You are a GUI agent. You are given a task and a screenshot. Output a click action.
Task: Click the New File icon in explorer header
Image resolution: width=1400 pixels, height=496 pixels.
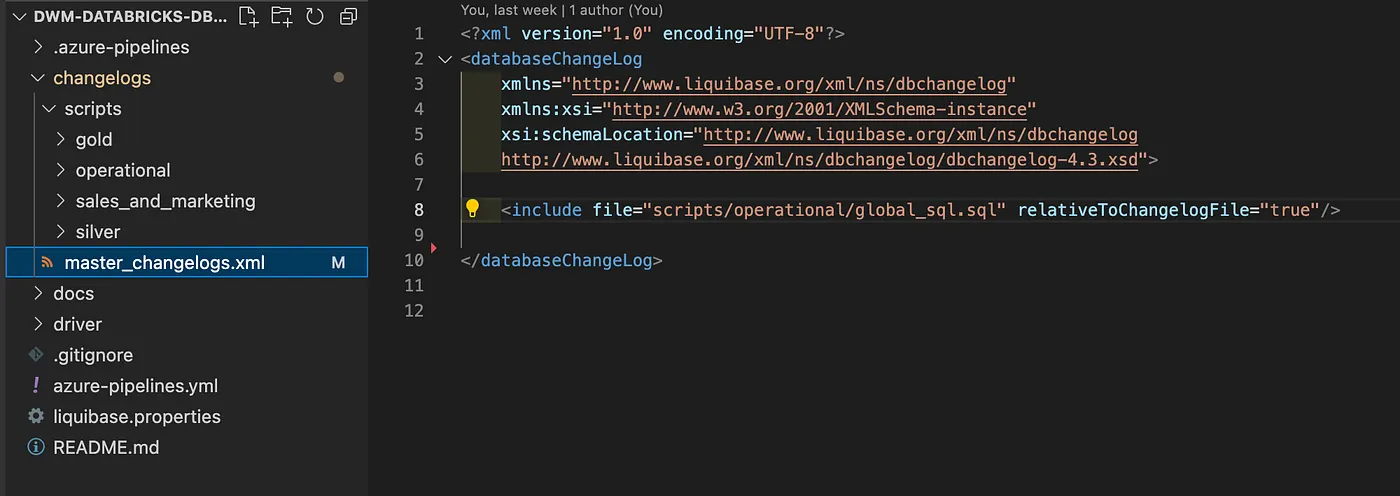(248, 16)
